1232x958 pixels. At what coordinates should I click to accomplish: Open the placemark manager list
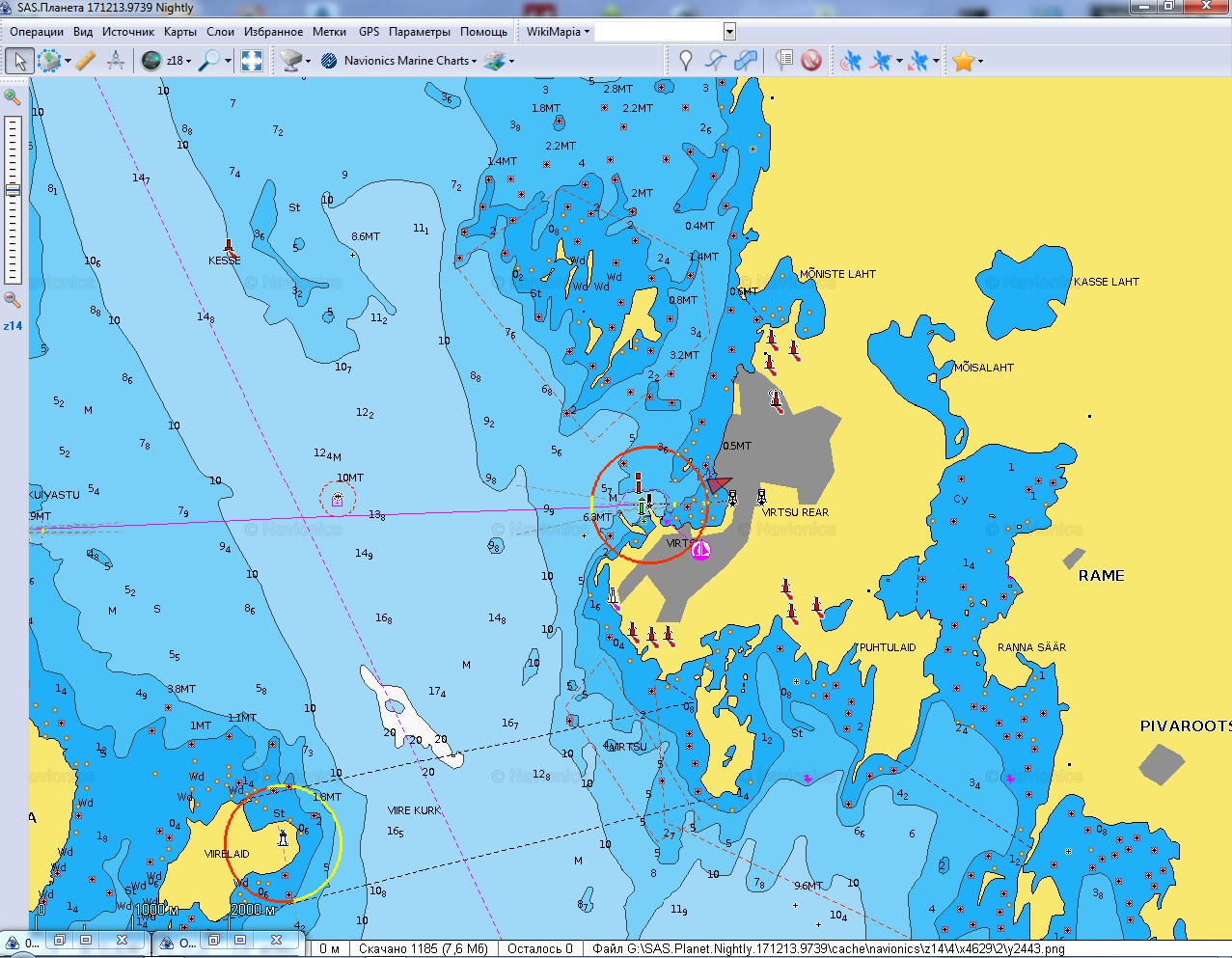click(784, 61)
